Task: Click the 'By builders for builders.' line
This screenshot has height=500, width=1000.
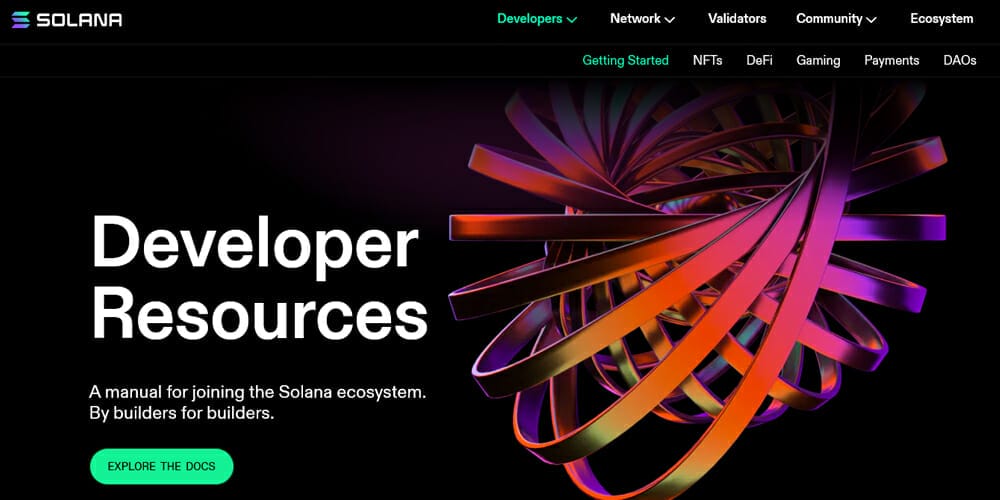Action: pyautogui.click(x=182, y=413)
